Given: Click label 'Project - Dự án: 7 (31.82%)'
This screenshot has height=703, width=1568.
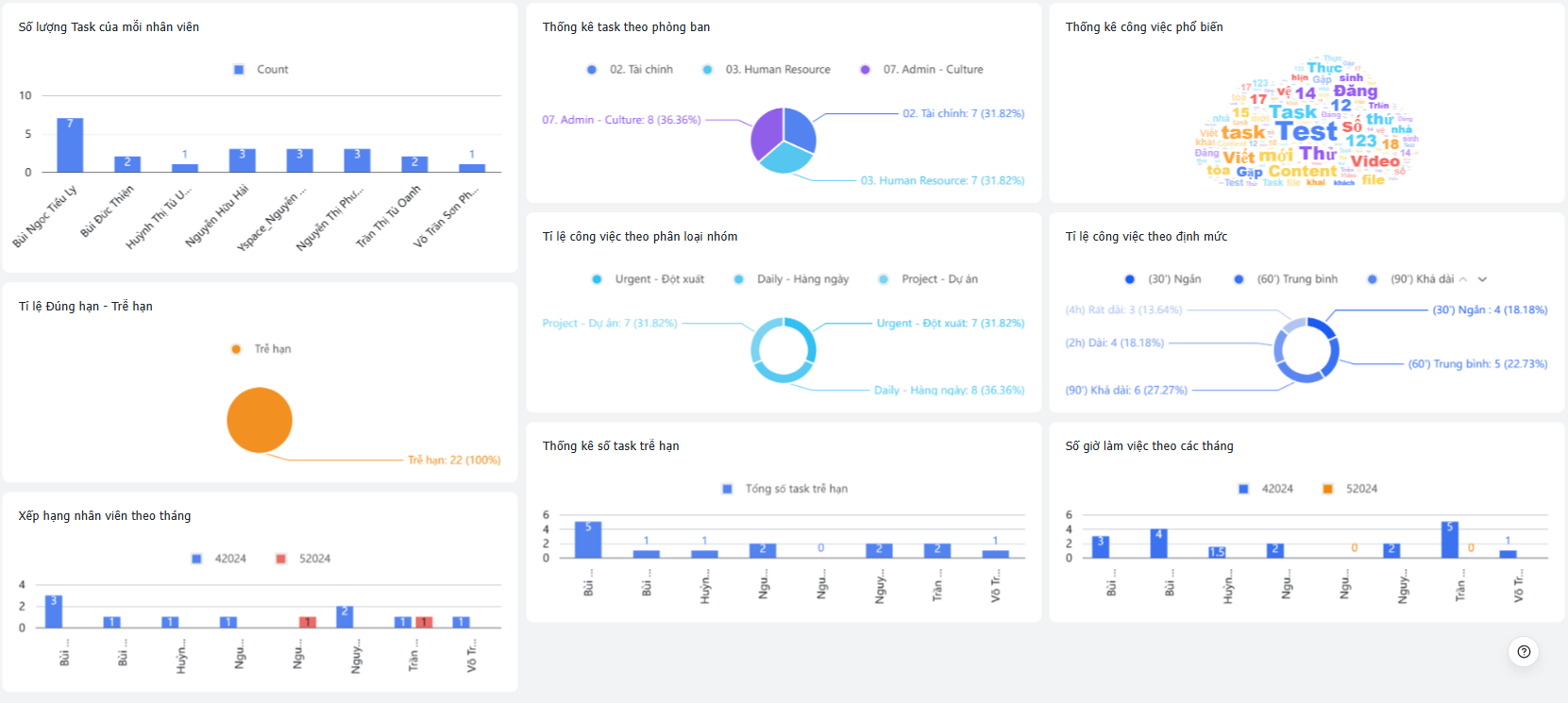Looking at the screenshot, I should (610, 323).
